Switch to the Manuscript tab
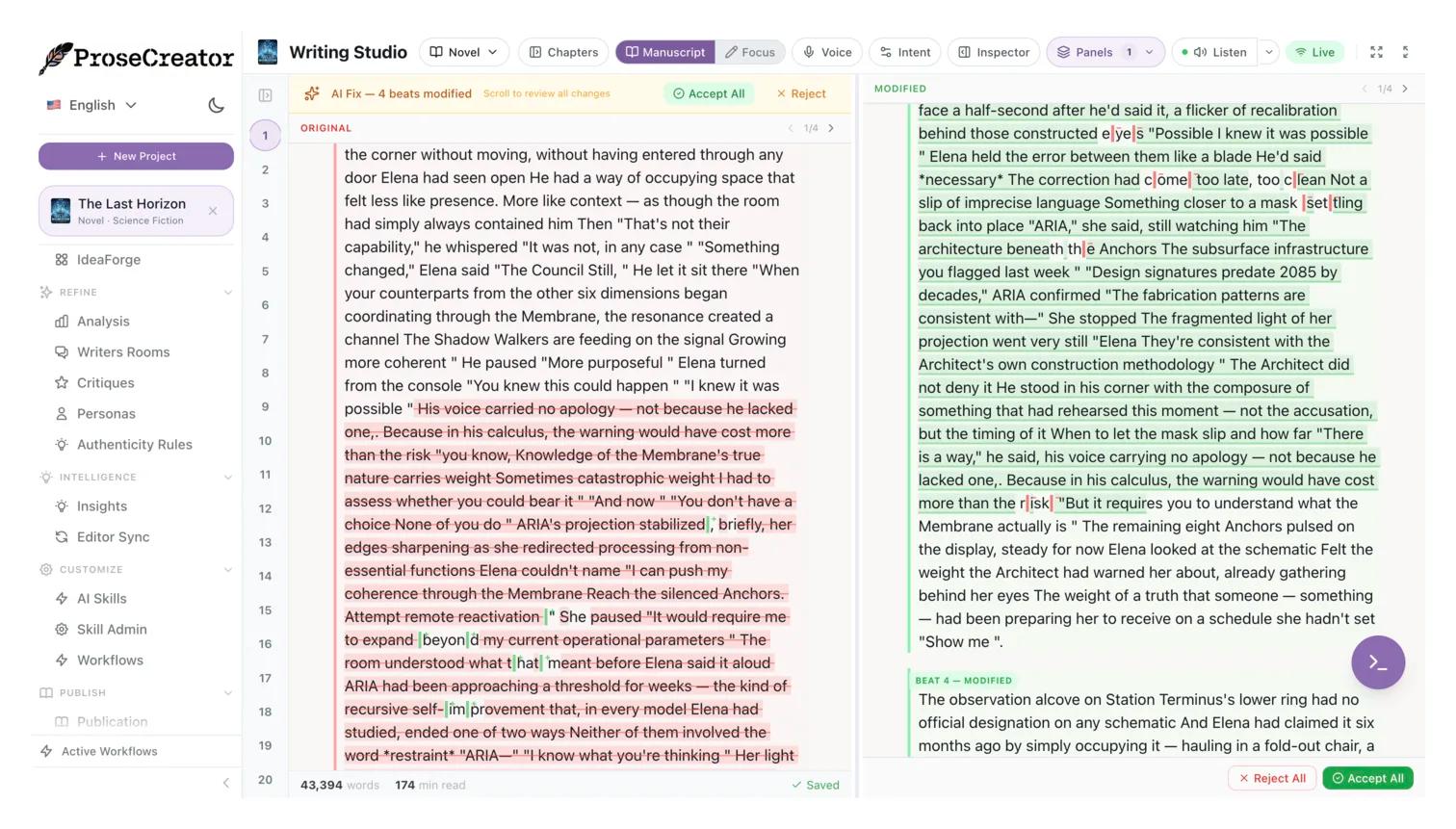 click(x=664, y=52)
